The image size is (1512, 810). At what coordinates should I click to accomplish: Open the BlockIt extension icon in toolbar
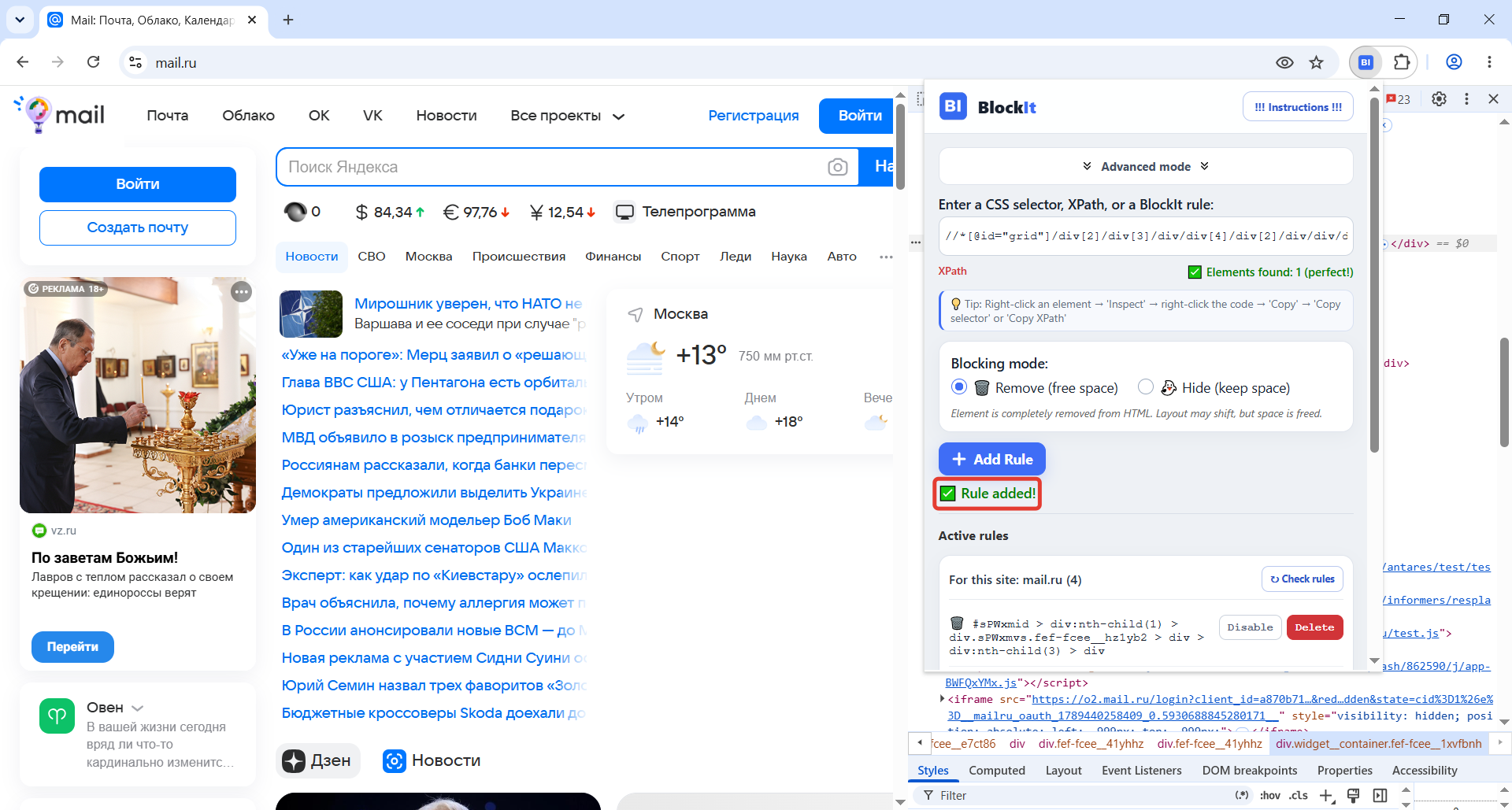[1366, 62]
